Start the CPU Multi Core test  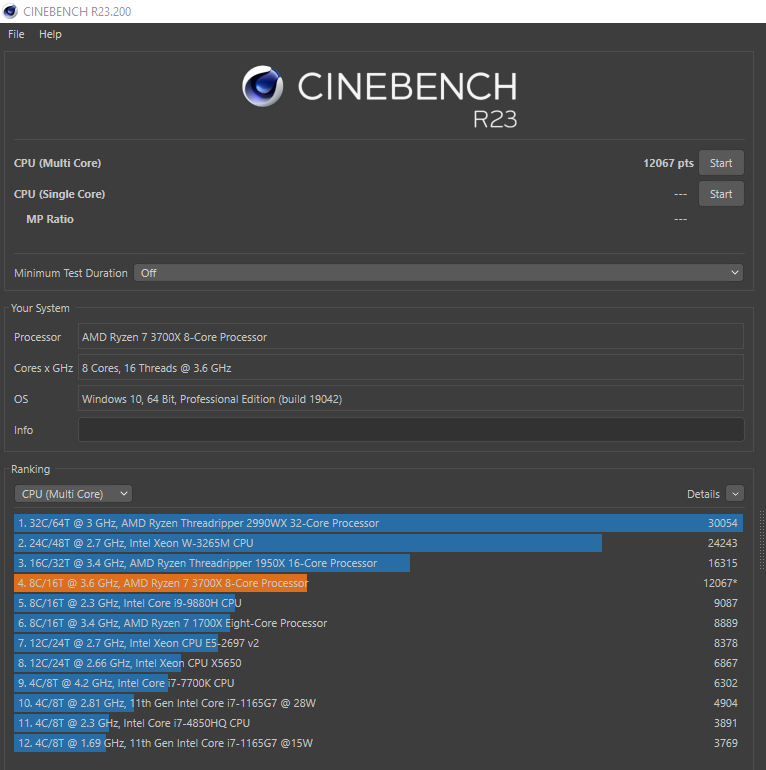coord(721,163)
